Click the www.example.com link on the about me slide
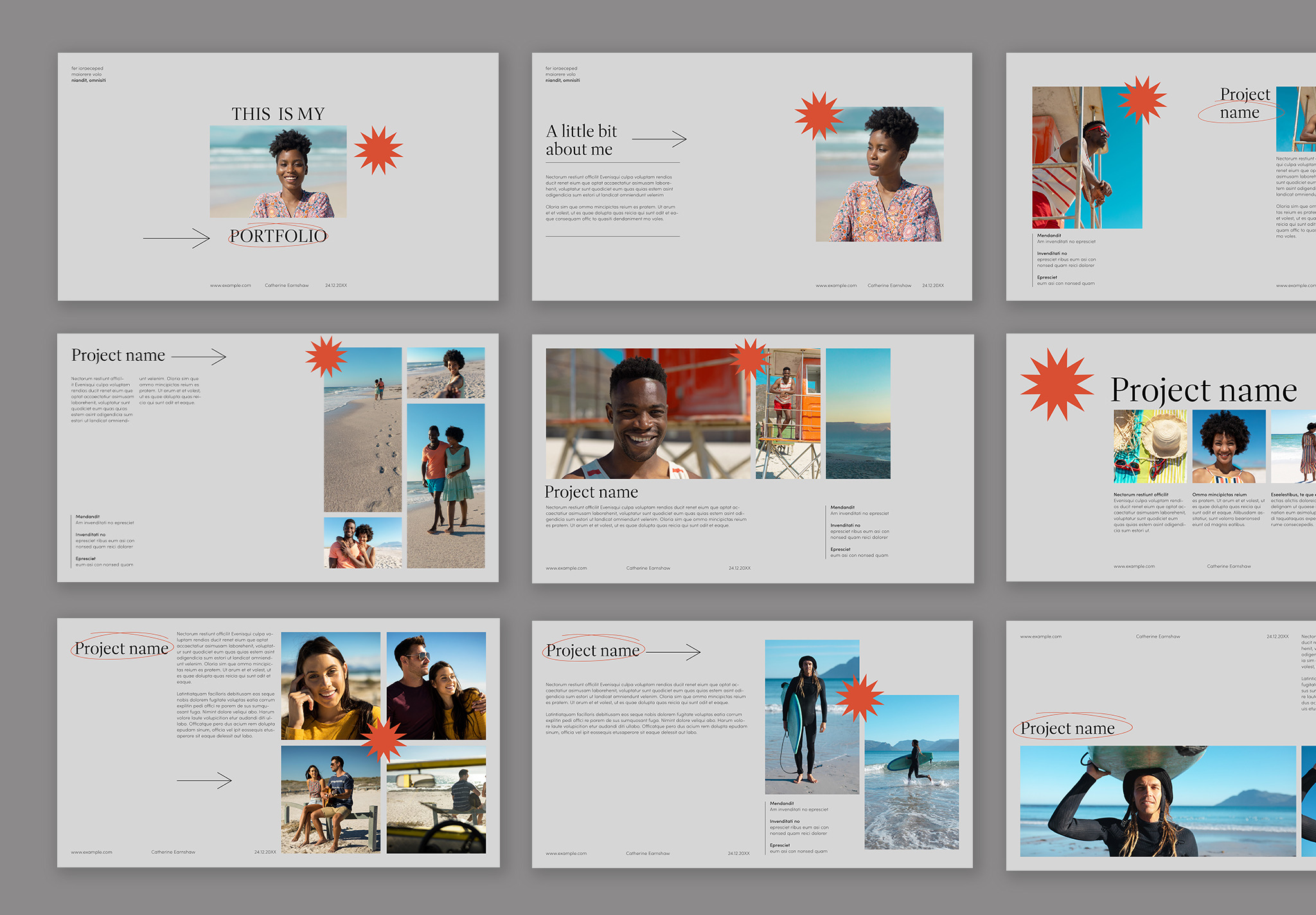1316x915 pixels. pos(836,285)
